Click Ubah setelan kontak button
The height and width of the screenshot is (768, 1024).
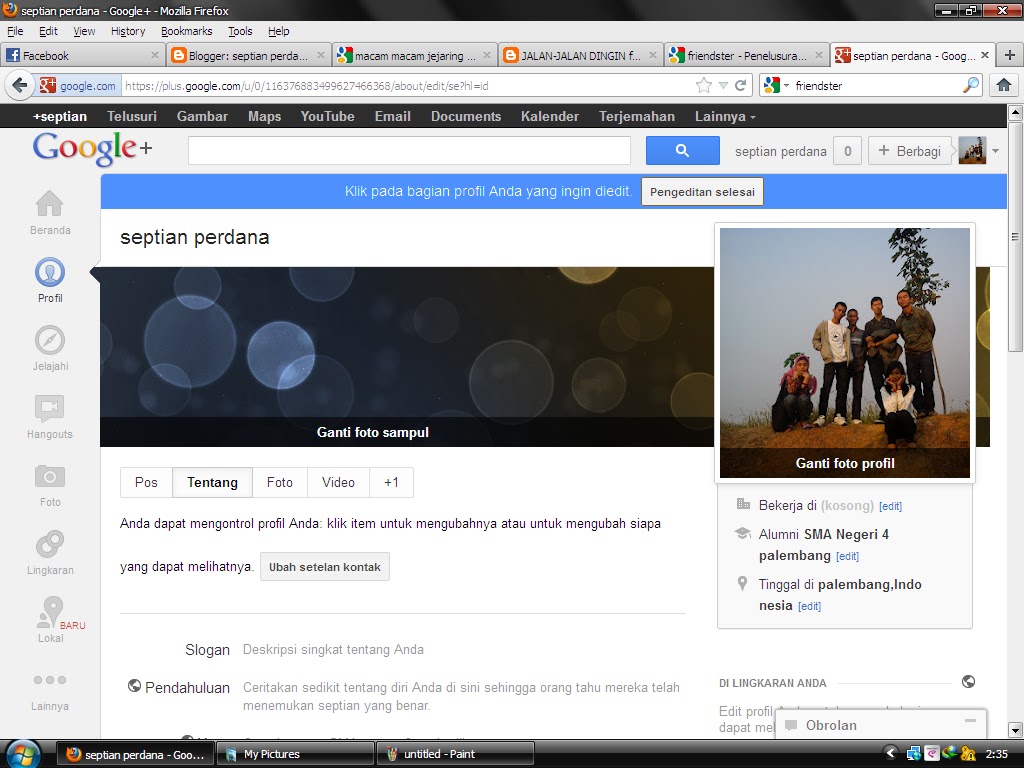coord(325,567)
